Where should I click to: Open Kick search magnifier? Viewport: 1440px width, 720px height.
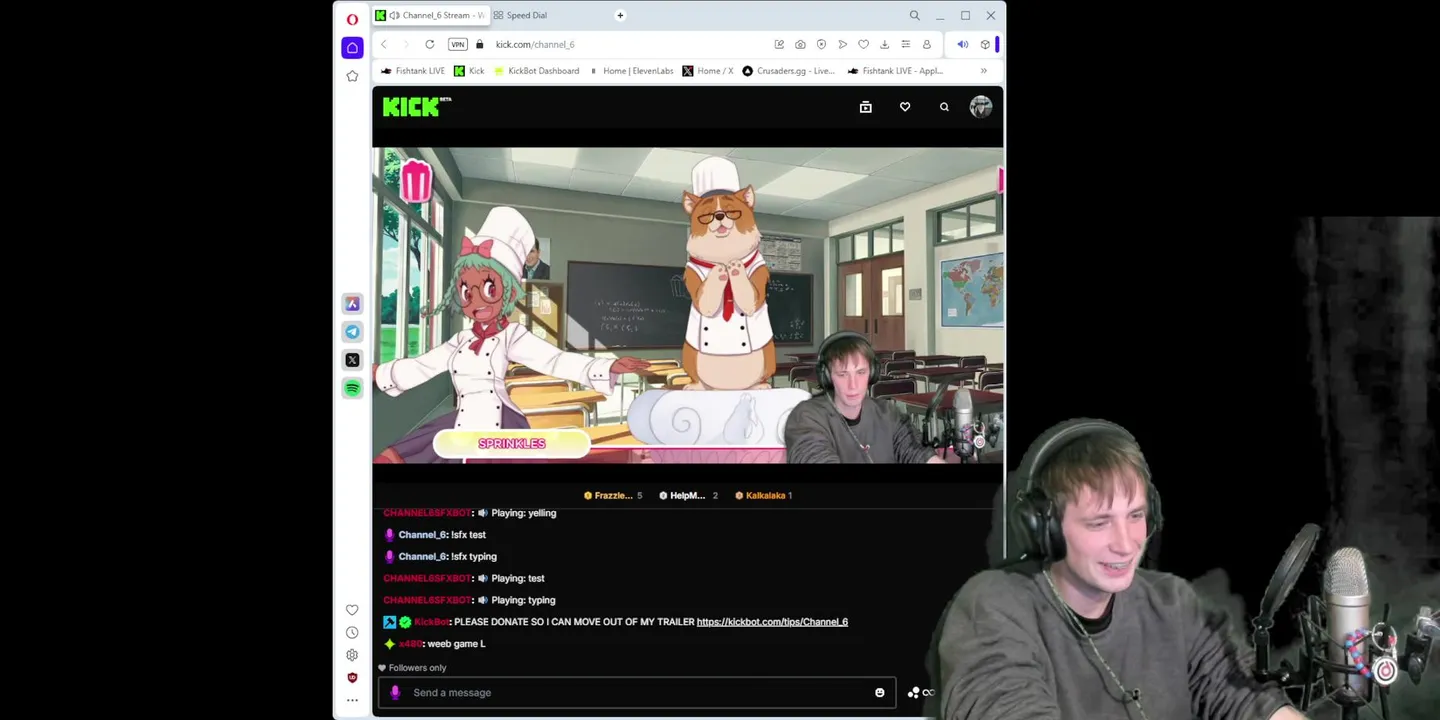tap(944, 107)
